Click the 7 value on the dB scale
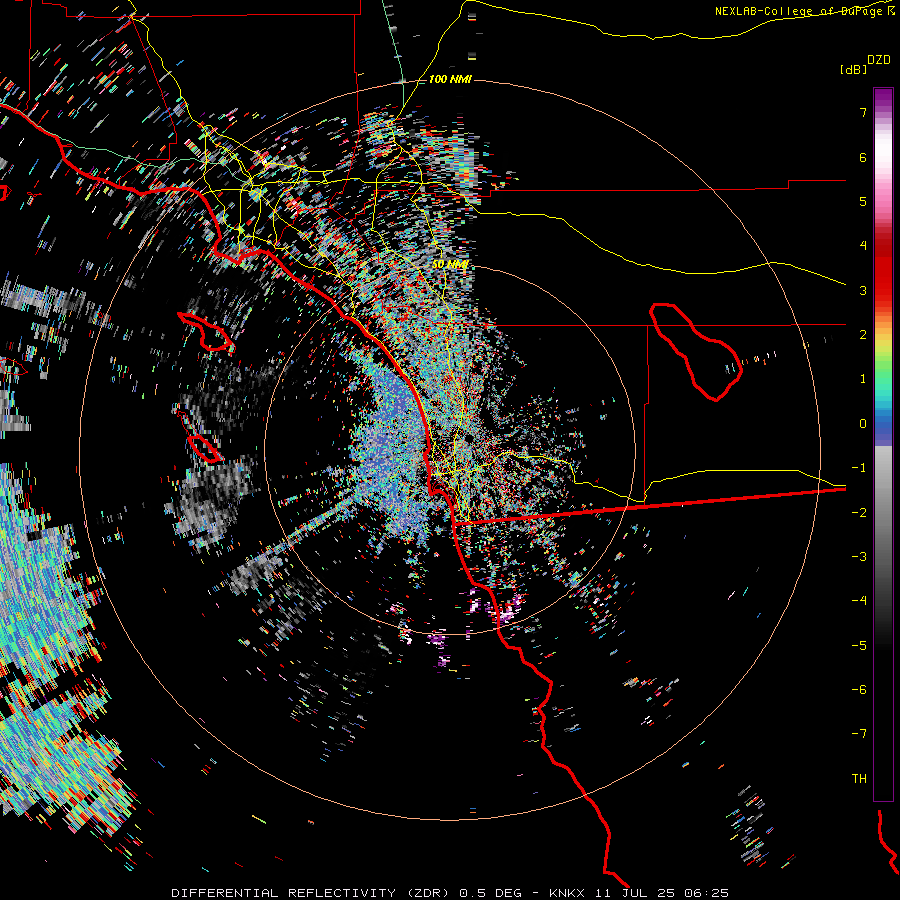 863,112
